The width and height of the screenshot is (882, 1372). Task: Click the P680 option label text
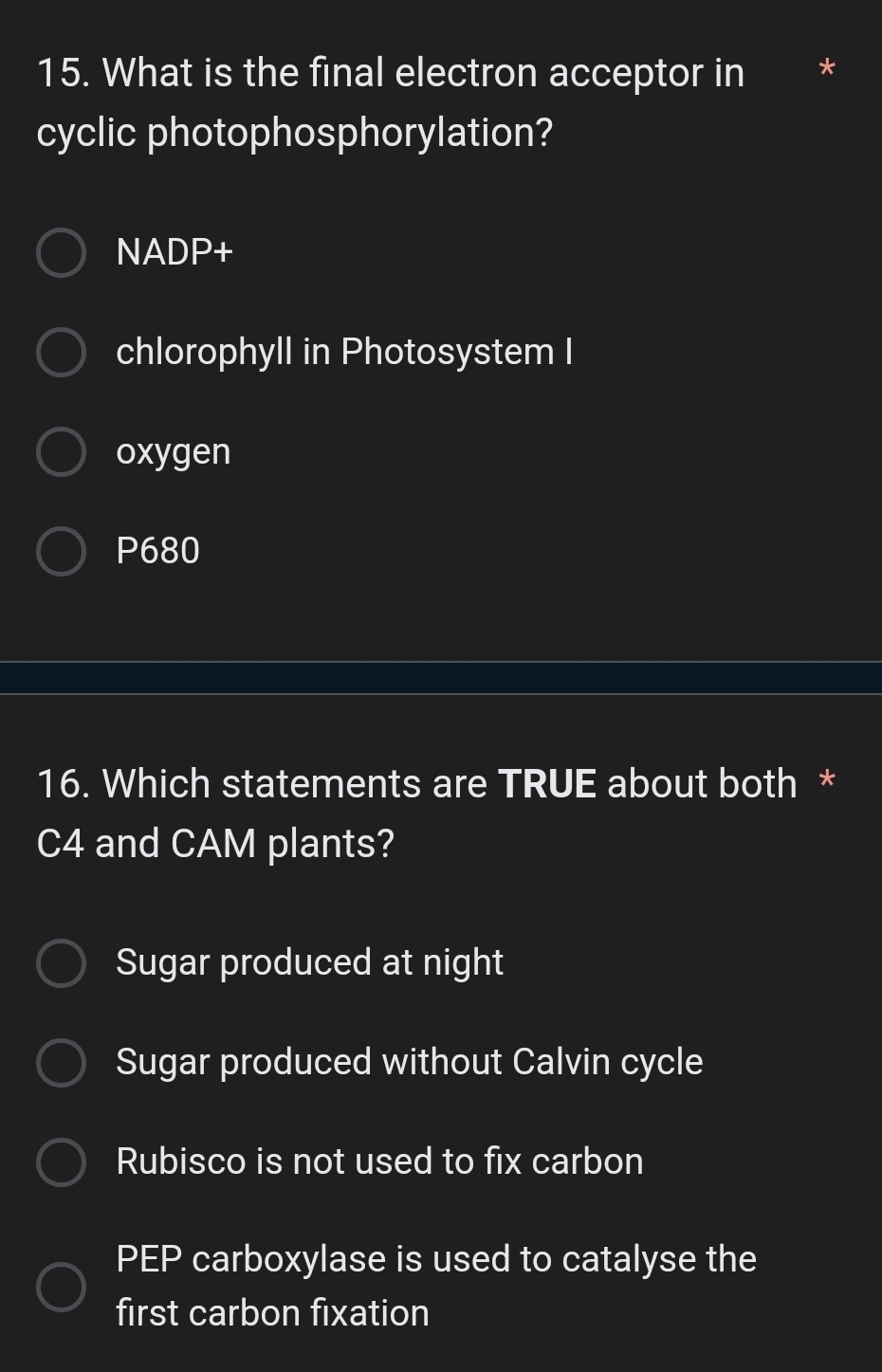pos(157,551)
